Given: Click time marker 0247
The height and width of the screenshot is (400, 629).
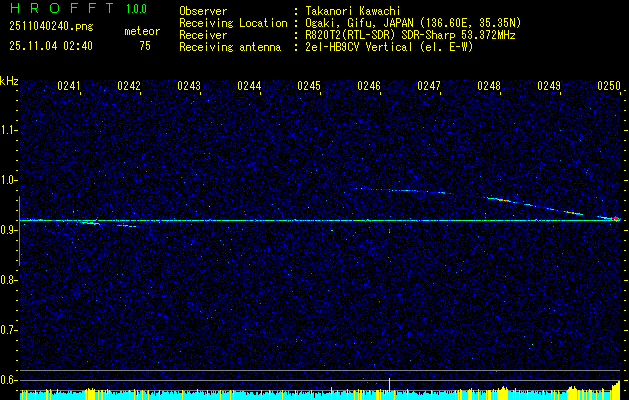Looking at the screenshot, I should (x=429, y=86).
